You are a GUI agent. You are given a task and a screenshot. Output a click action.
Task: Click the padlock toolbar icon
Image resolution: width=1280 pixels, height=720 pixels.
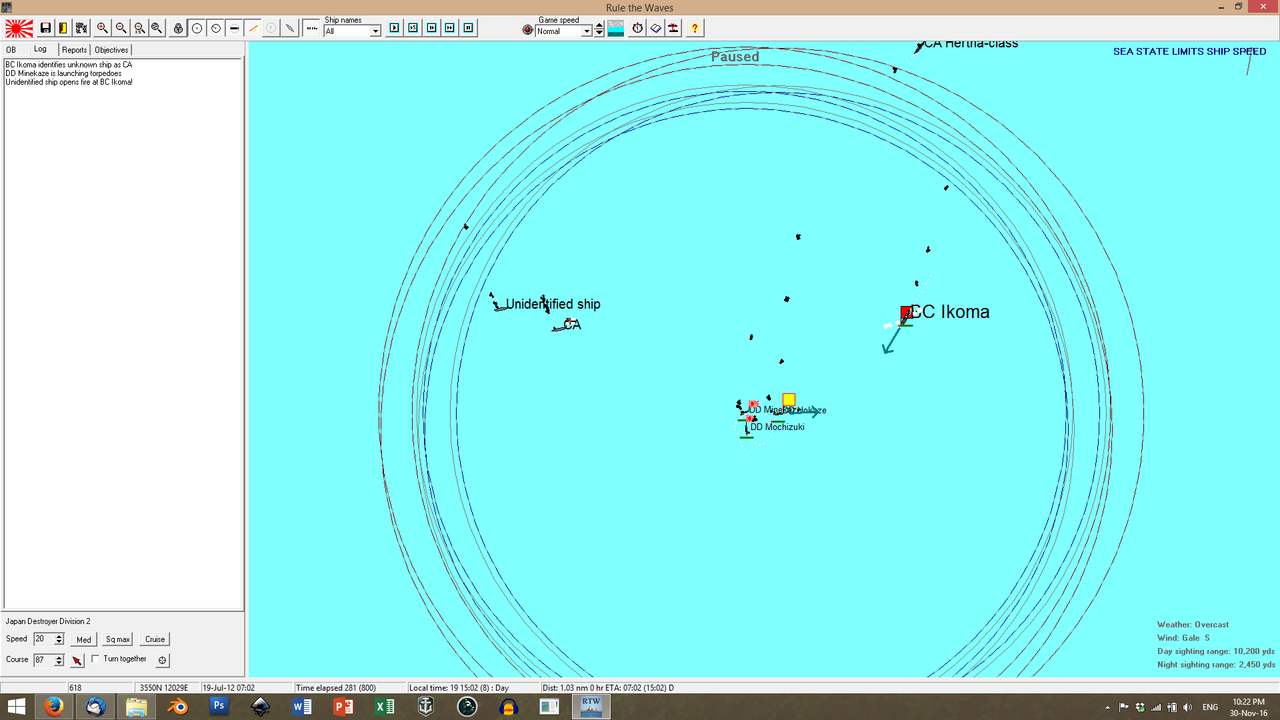point(179,28)
